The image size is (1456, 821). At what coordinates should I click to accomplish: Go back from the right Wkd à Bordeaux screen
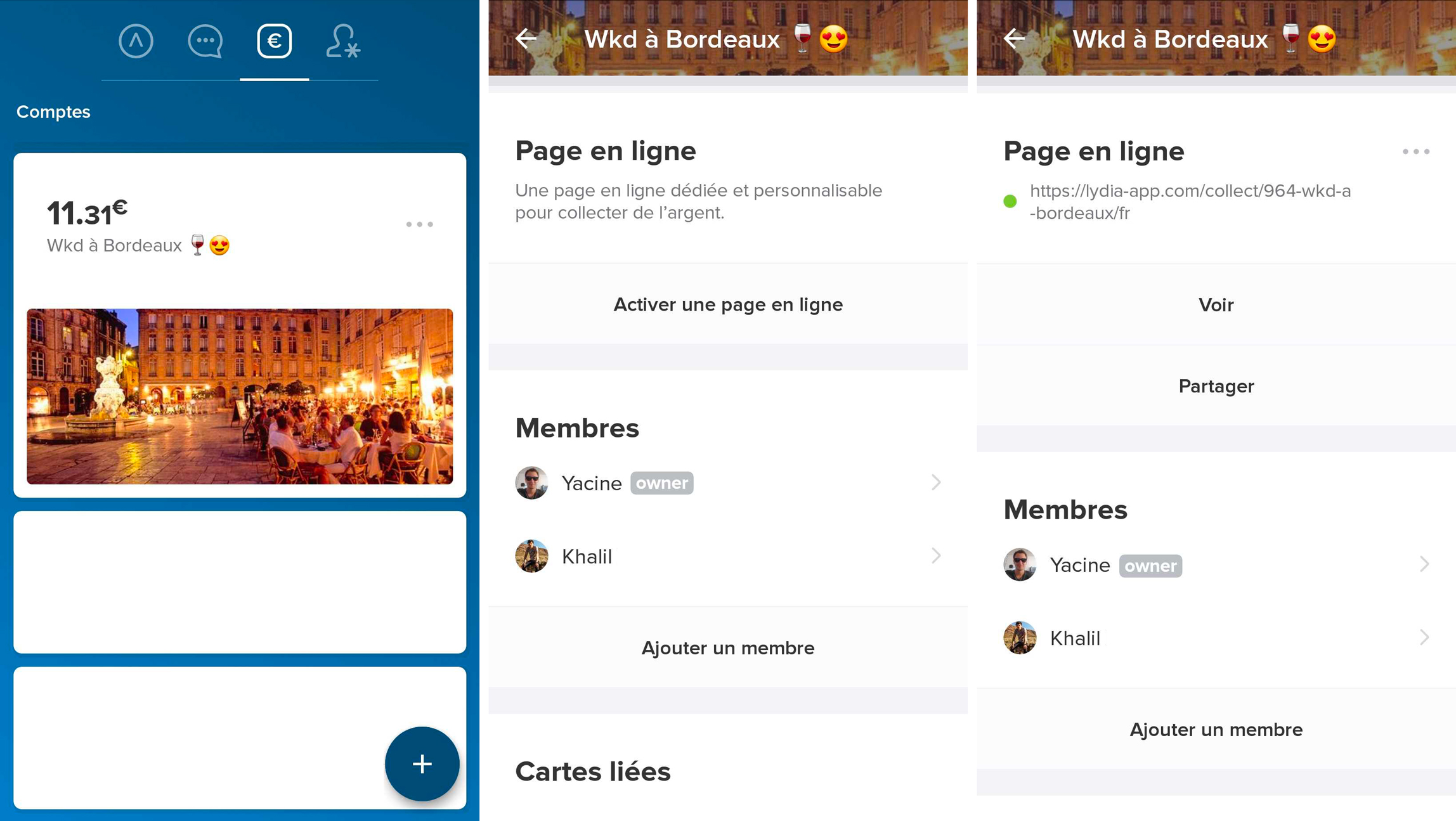(x=1014, y=39)
